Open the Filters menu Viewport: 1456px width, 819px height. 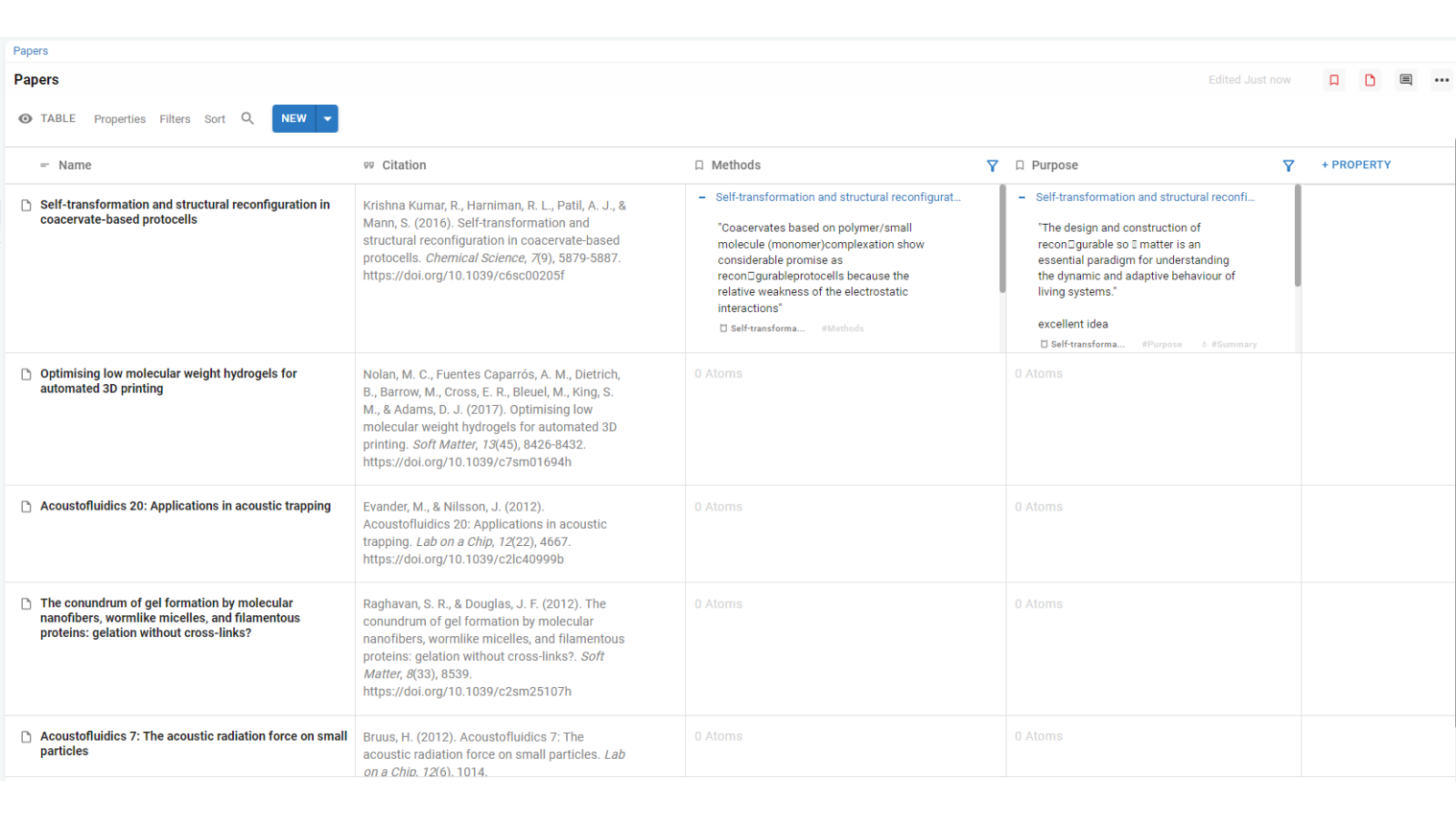pos(175,119)
